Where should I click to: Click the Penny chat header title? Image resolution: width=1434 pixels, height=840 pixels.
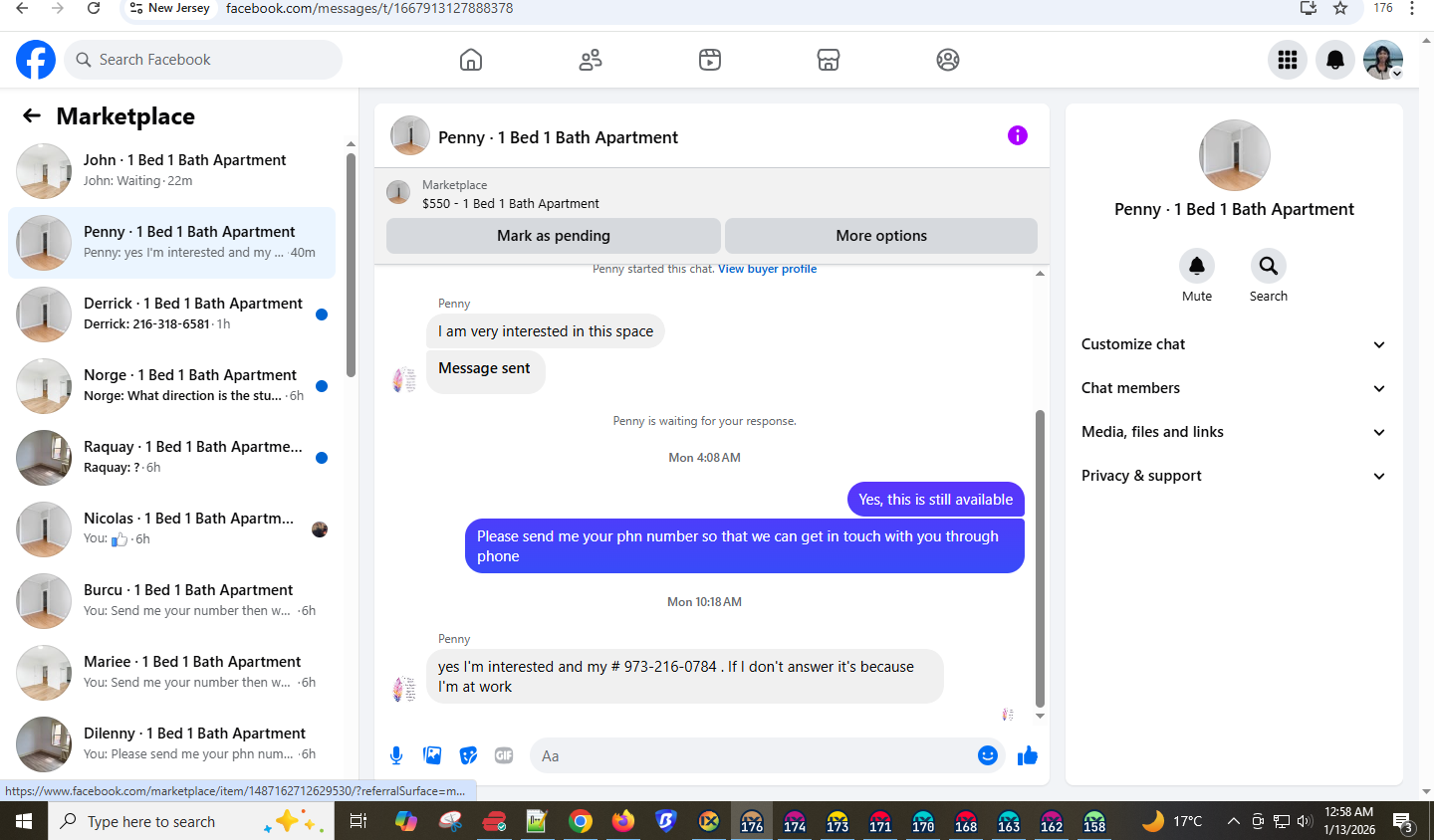click(558, 137)
